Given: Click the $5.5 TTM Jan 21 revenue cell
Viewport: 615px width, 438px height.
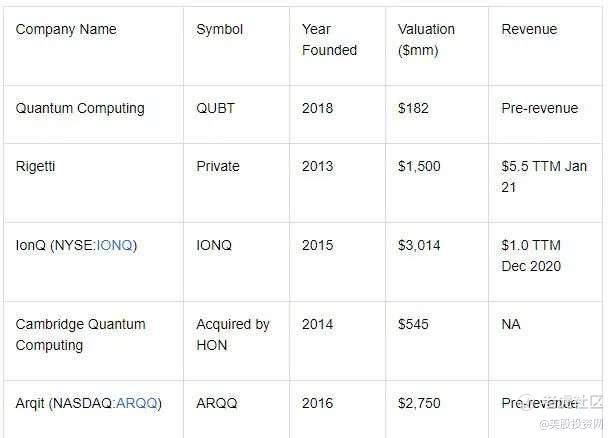Looking at the screenshot, I should [544, 176].
